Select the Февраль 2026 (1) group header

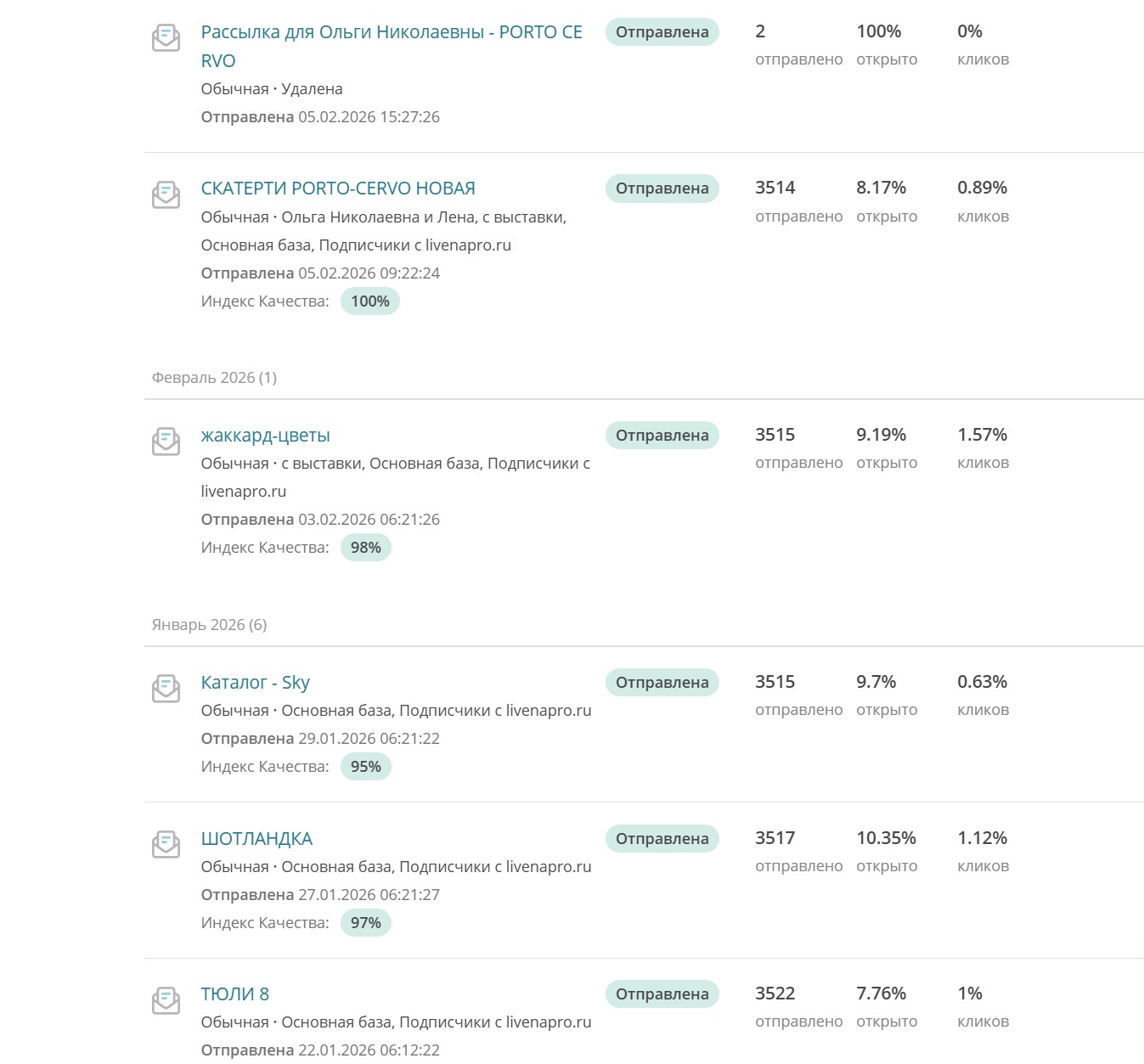214,378
